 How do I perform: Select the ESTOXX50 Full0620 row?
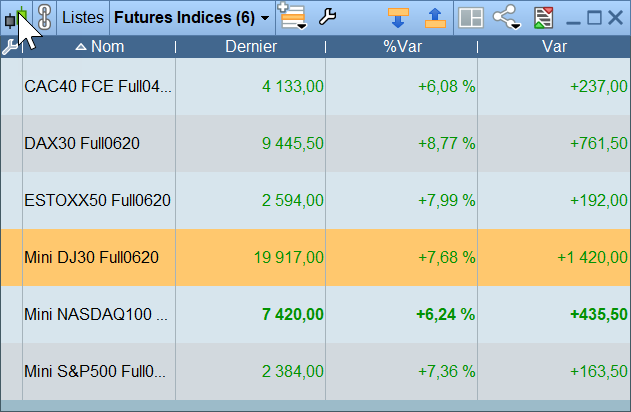pos(316,200)
